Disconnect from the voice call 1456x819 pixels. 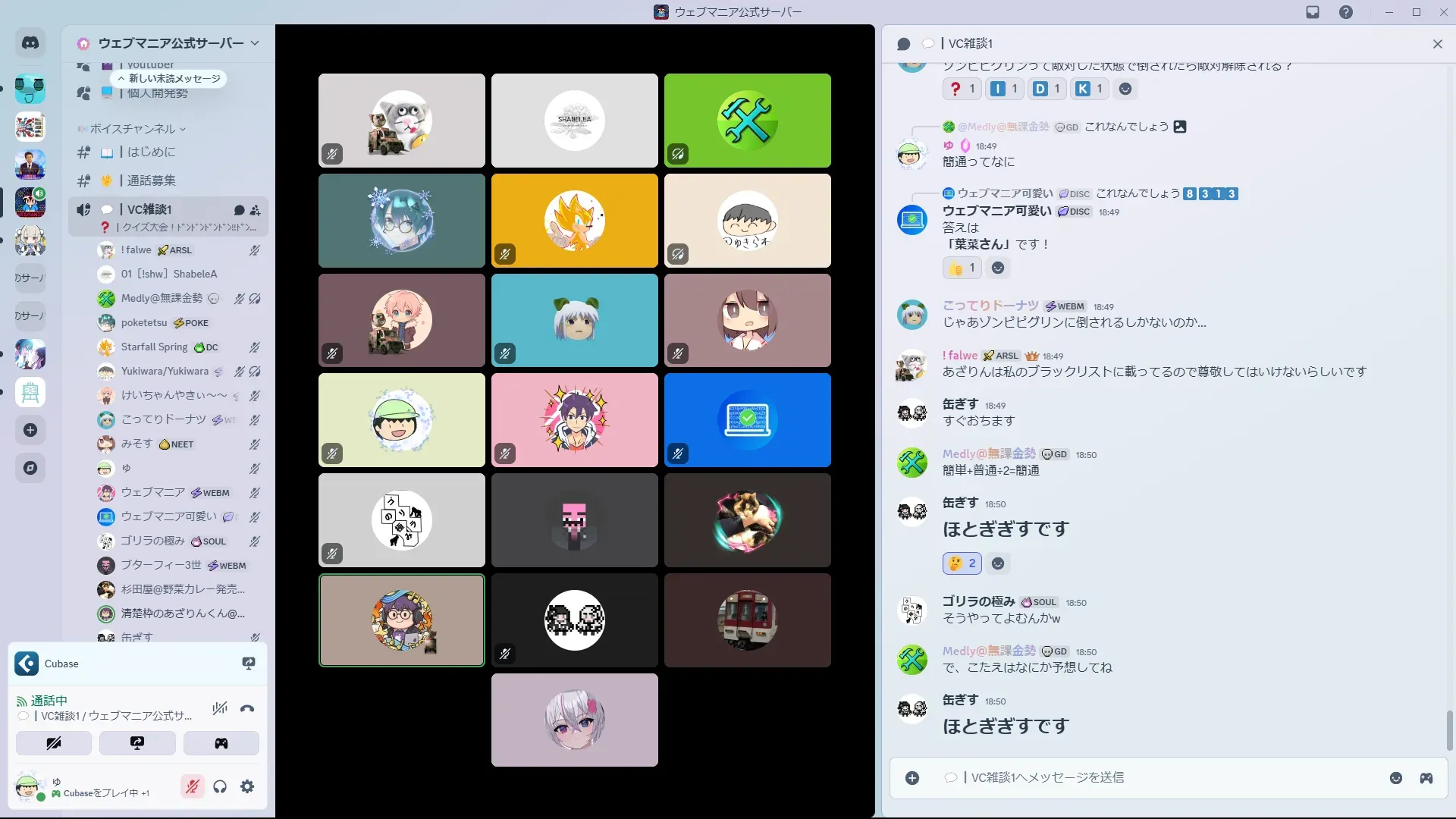tap(247, 708)
